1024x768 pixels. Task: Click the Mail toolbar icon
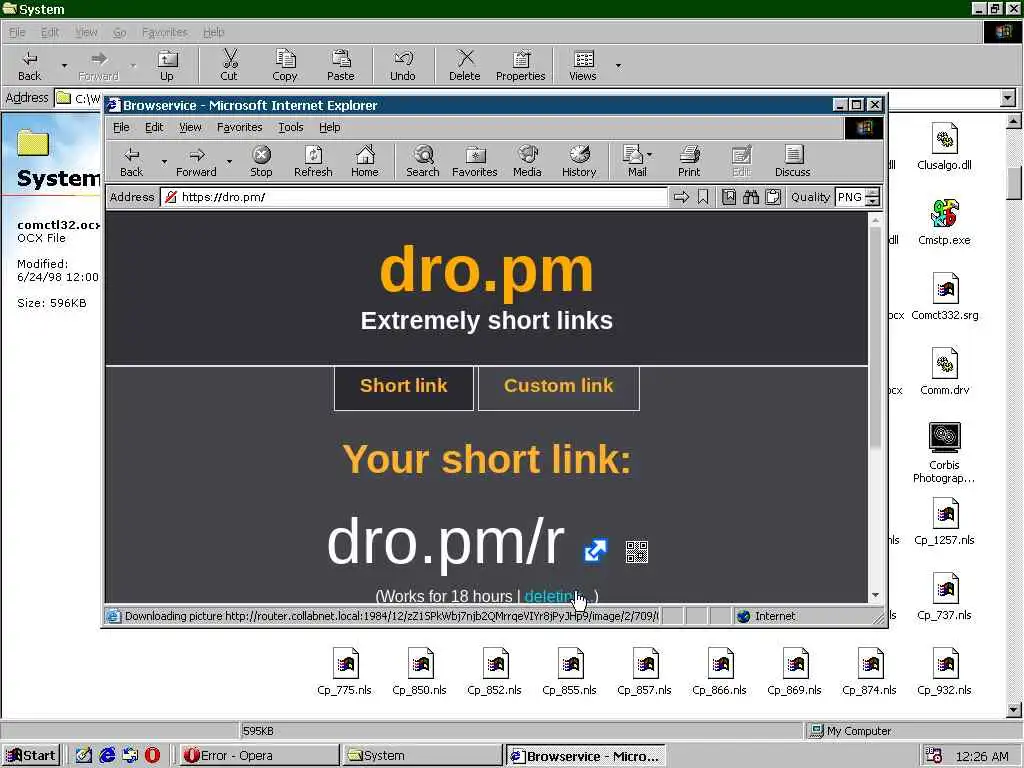tap(633, 161)
